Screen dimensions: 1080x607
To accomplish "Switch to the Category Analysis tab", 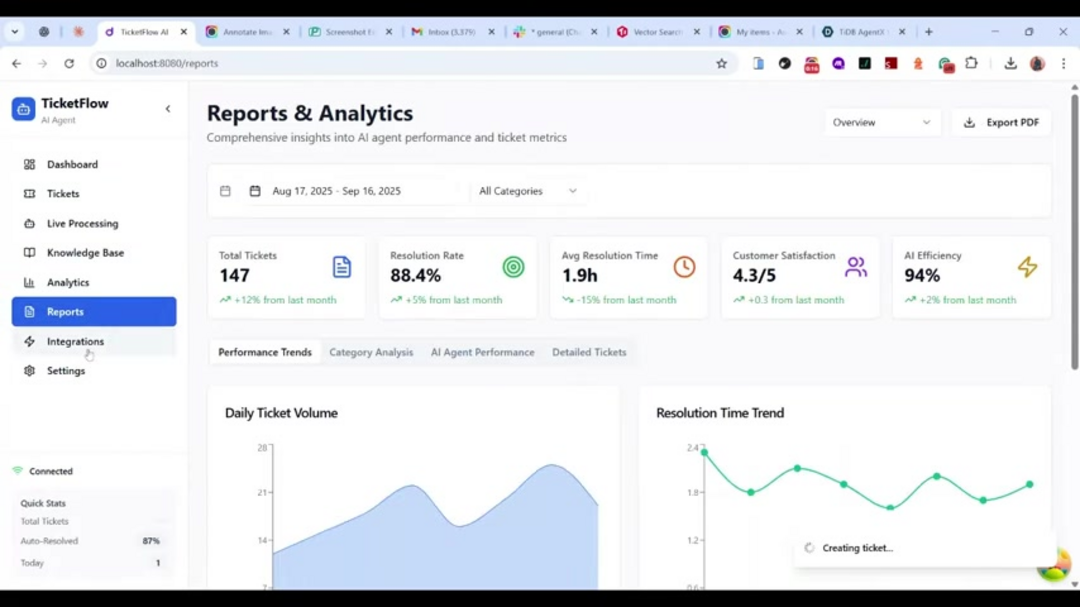I will click(x=371, y=352).
